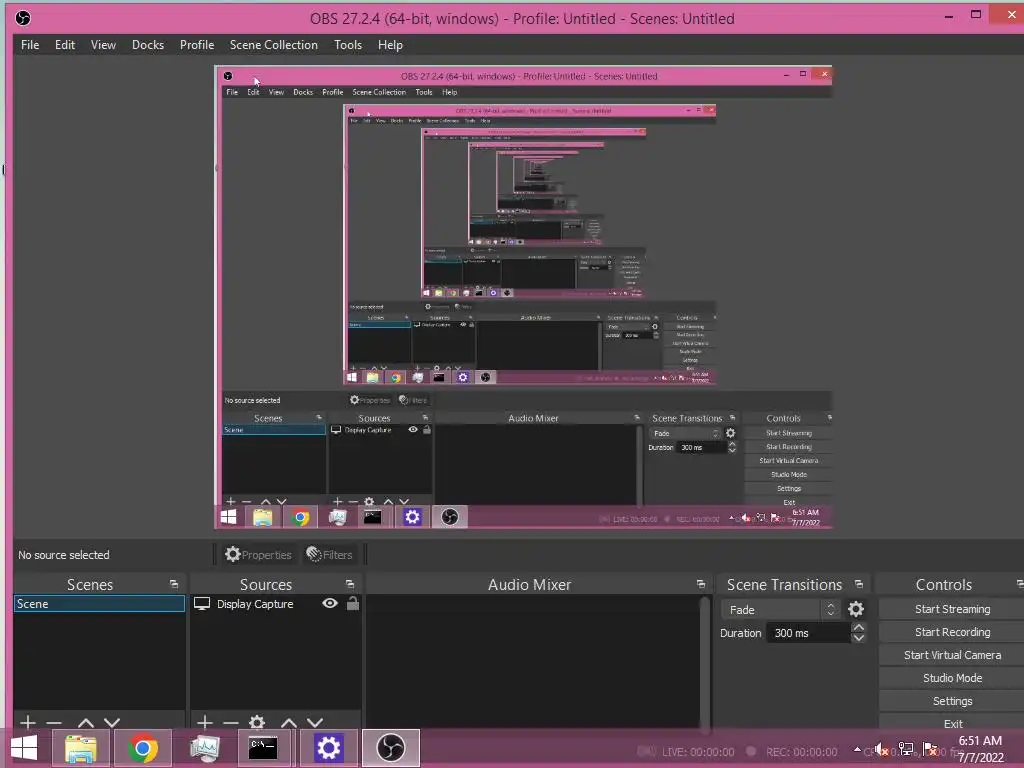
Task: Open the Profile menu
Action: (x=197, y=45)
